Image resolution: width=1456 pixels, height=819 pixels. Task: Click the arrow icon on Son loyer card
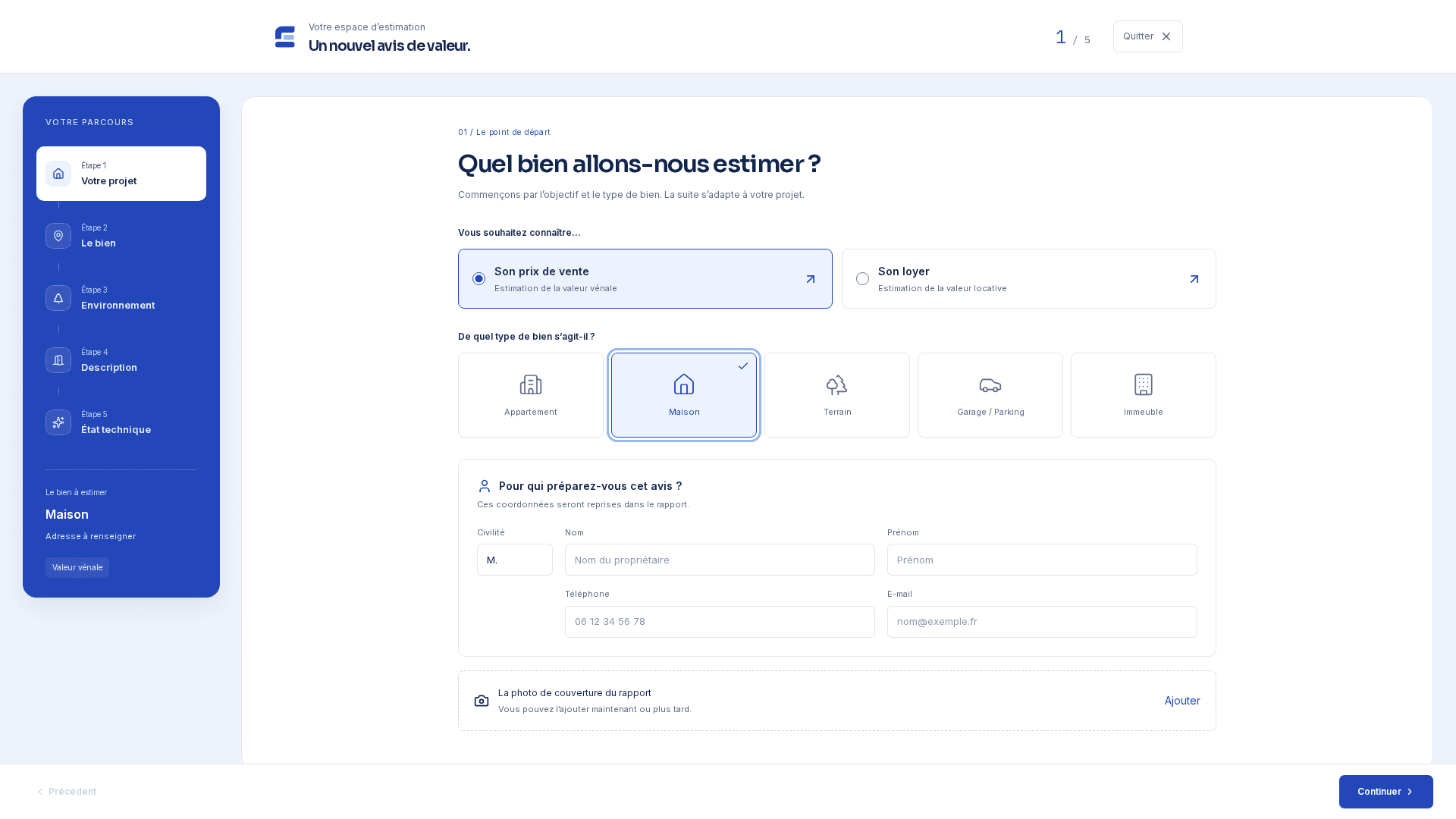click(1194, 279)
